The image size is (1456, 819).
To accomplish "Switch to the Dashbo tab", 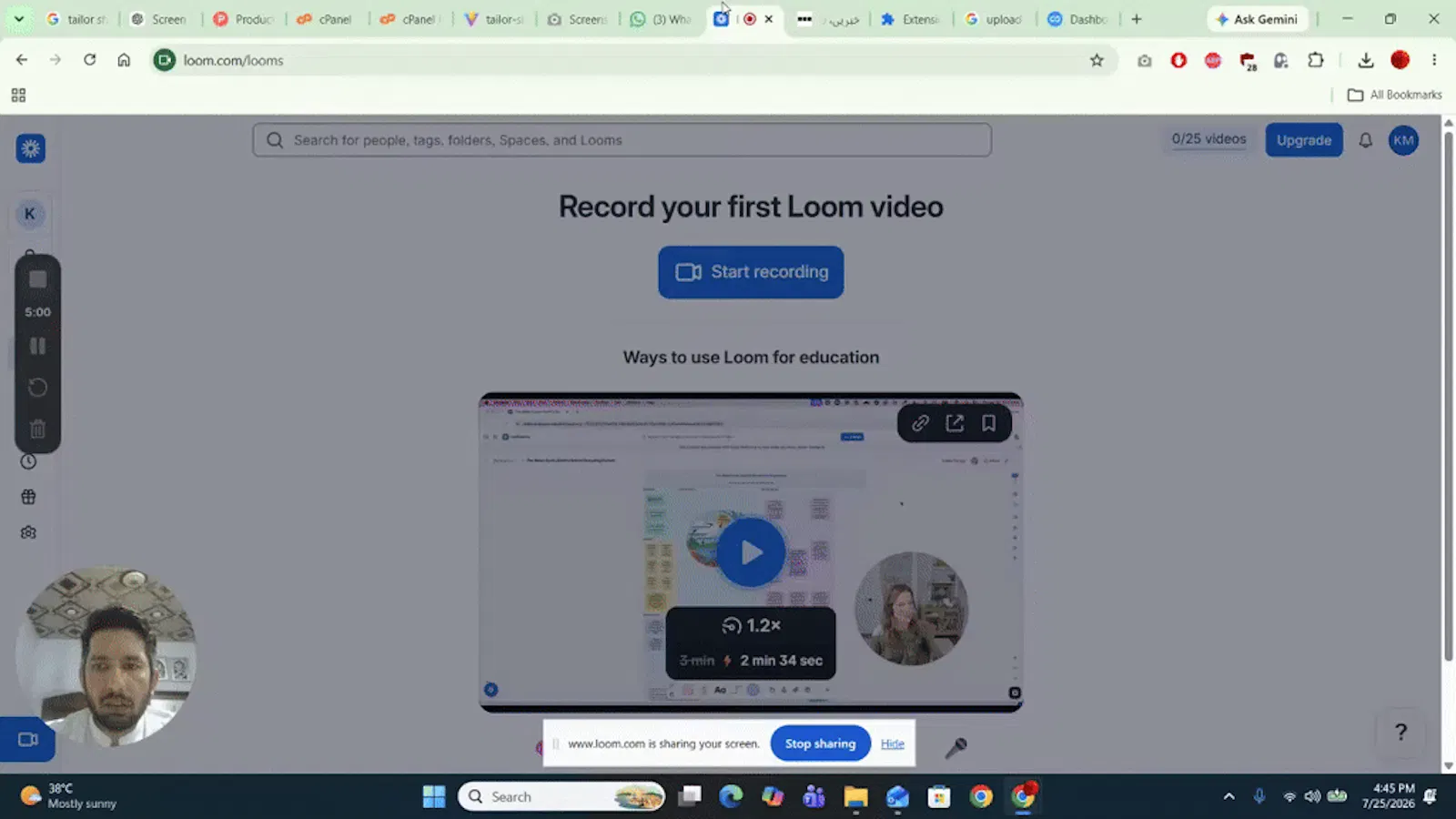I will [x=1078, y=19].
